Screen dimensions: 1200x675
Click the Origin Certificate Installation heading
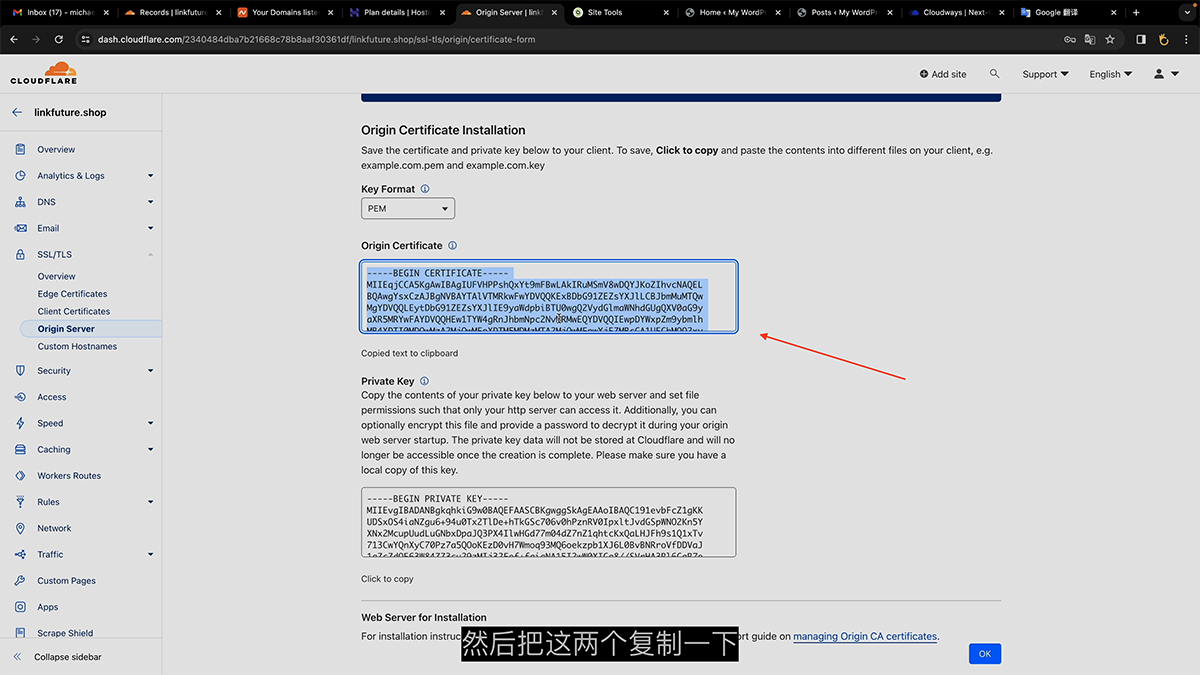click(x=443, y=130)
